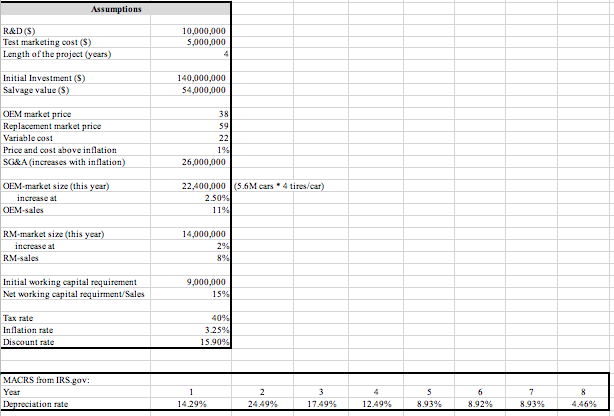
Task: Select the OEM market size 22,400,000
Action: (x=191, y=186)
